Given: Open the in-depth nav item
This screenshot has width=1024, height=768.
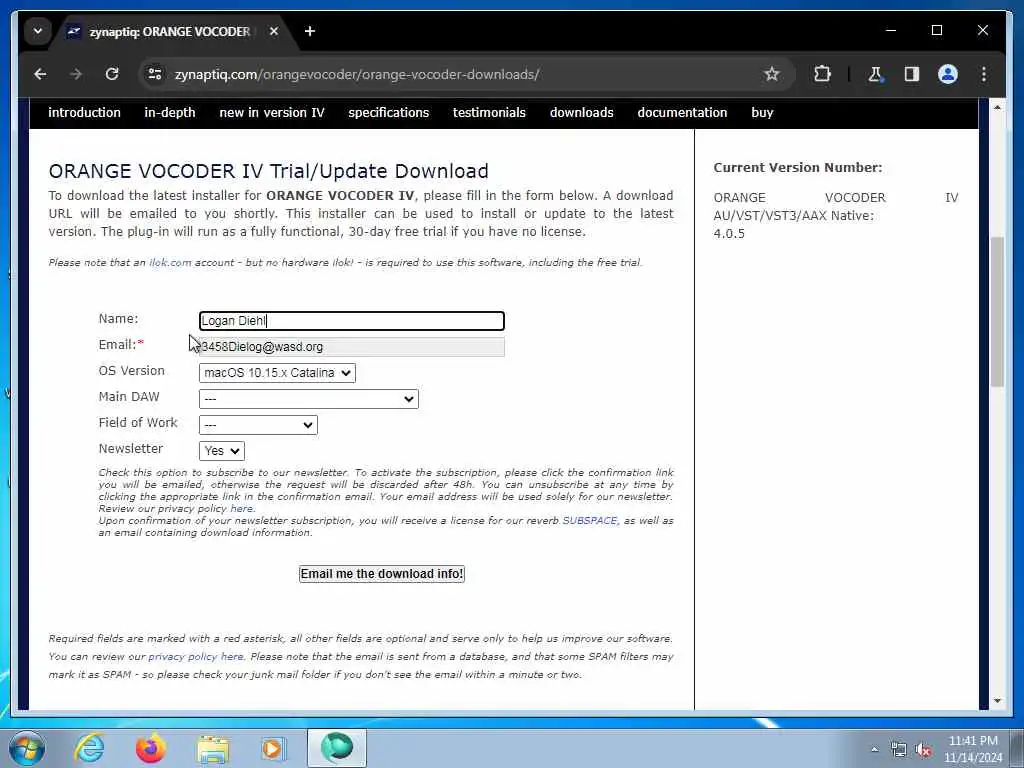Looking at the screenshot, I should click(170, 112).
